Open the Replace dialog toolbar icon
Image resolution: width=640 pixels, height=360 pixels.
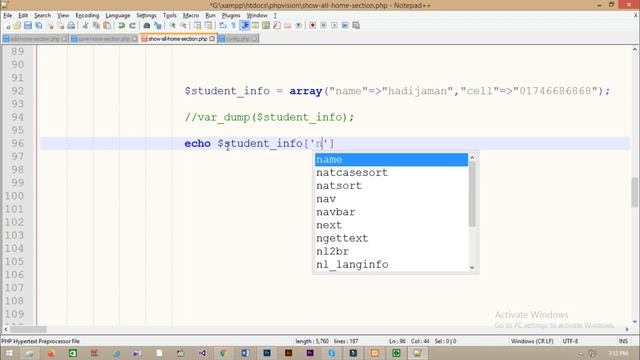pos(158,25)
